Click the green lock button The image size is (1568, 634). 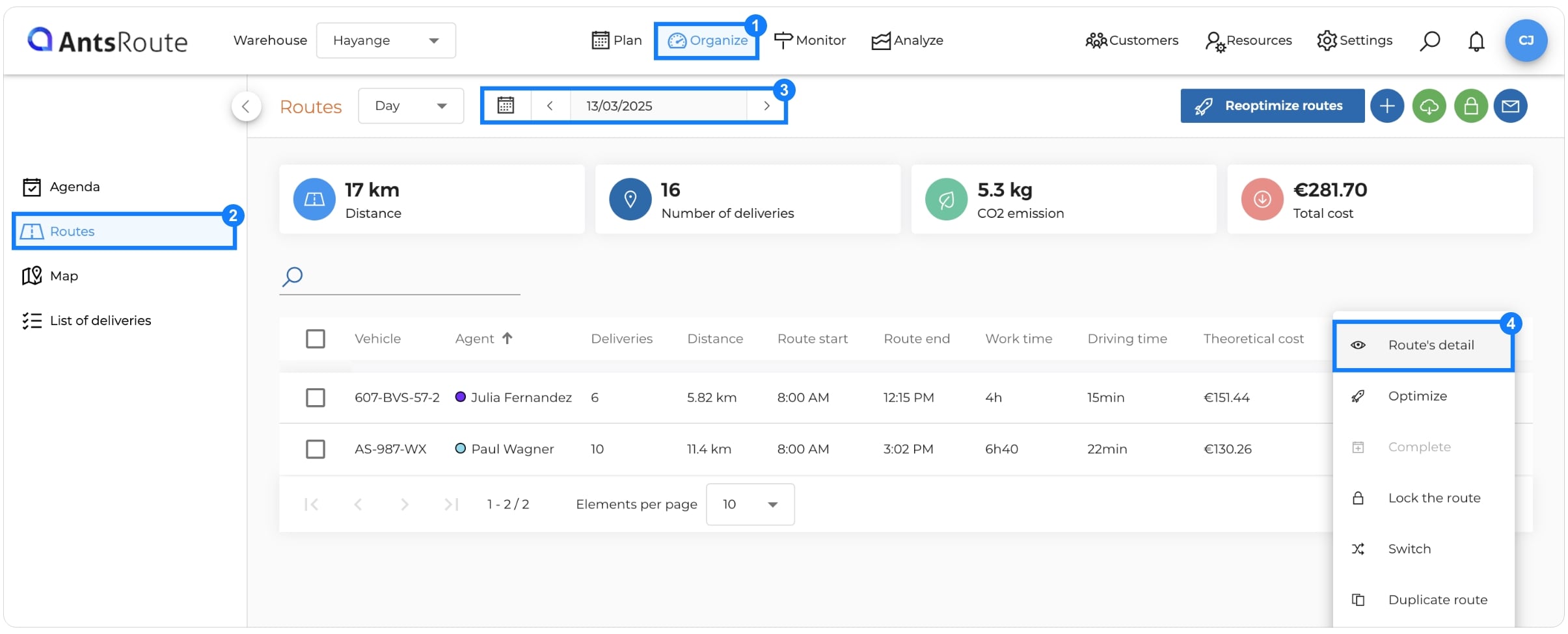coord(1470,105)
